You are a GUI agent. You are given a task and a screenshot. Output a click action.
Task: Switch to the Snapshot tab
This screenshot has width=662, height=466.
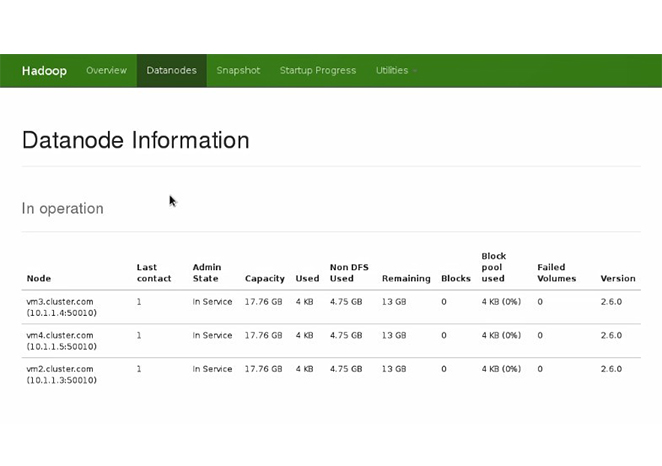coord(238,71)
